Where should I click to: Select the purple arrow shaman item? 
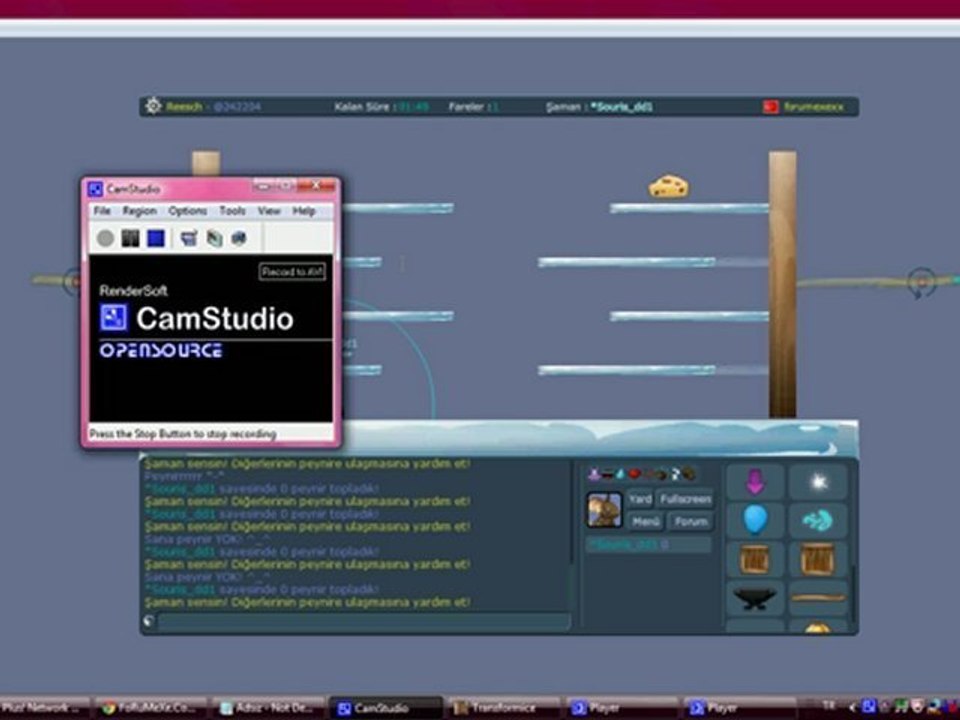[x=755, y=481]
